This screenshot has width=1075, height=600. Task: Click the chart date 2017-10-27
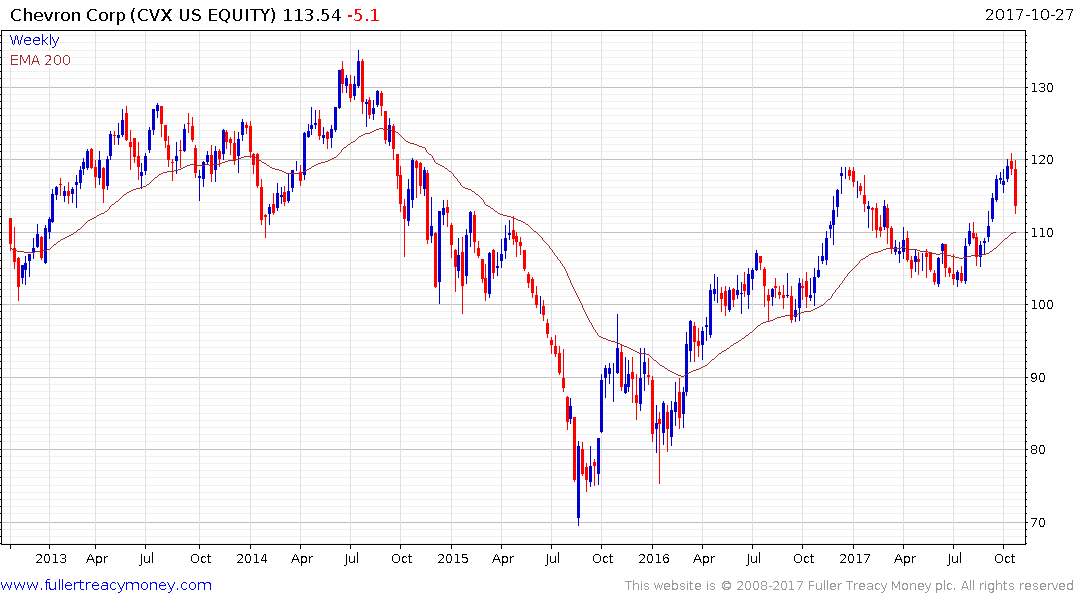point(1029,14)
